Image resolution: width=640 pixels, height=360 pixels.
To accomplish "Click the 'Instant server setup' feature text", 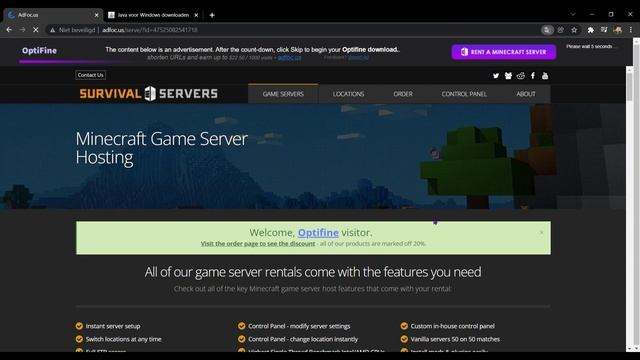I will [113, 326].
